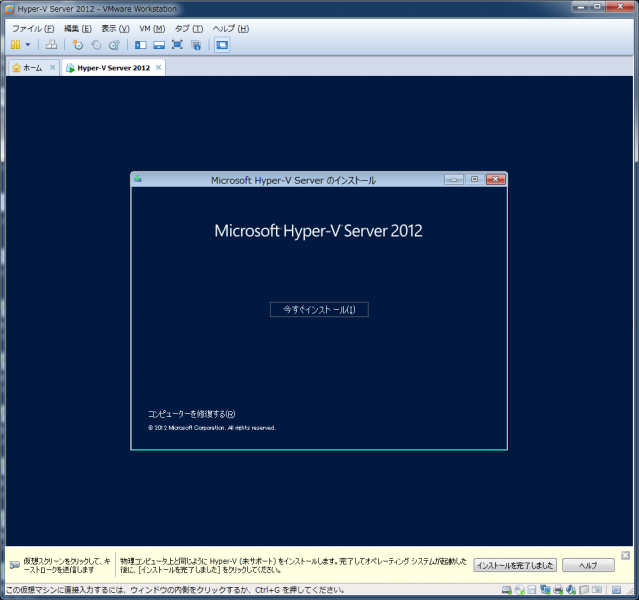Viewport: 639px width, 600px height.
Task: Click the ヘルプ button in the yellow info bar
Action: click(588, 565)
